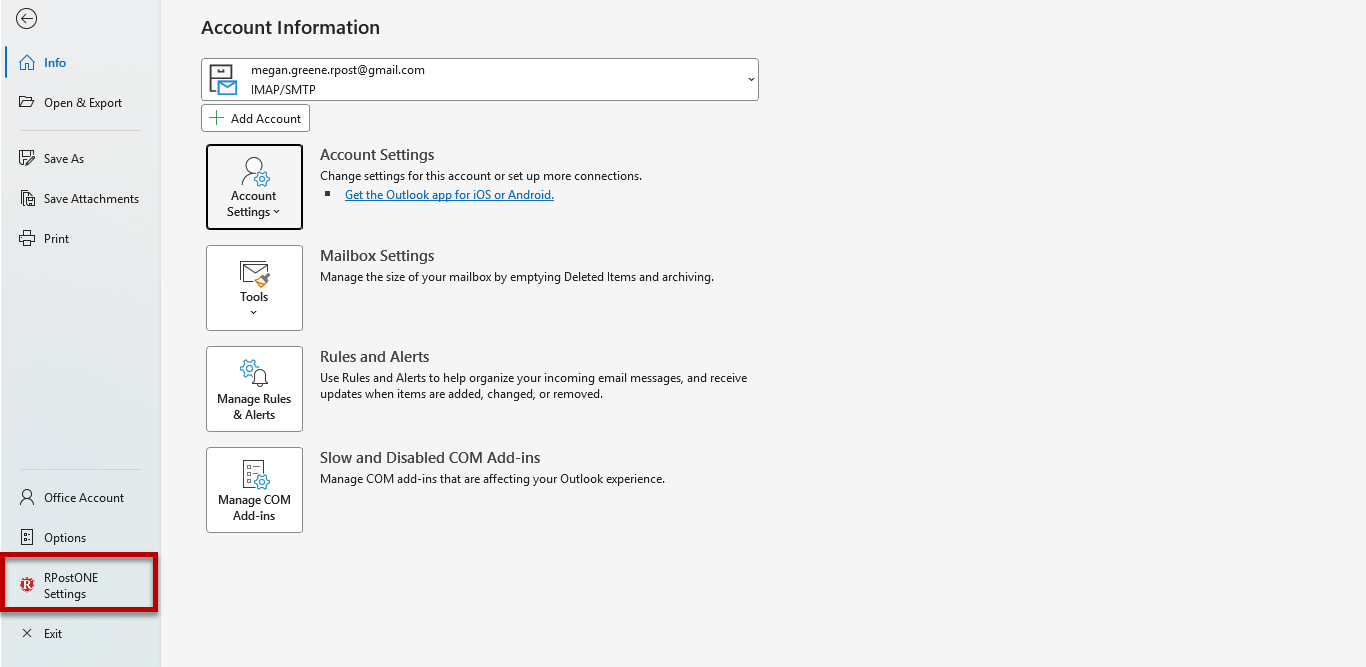Click the Options icon in sidebar
Image resolution: width=1366 pixels, height=667 pixels.
click(x=27, y=538)
